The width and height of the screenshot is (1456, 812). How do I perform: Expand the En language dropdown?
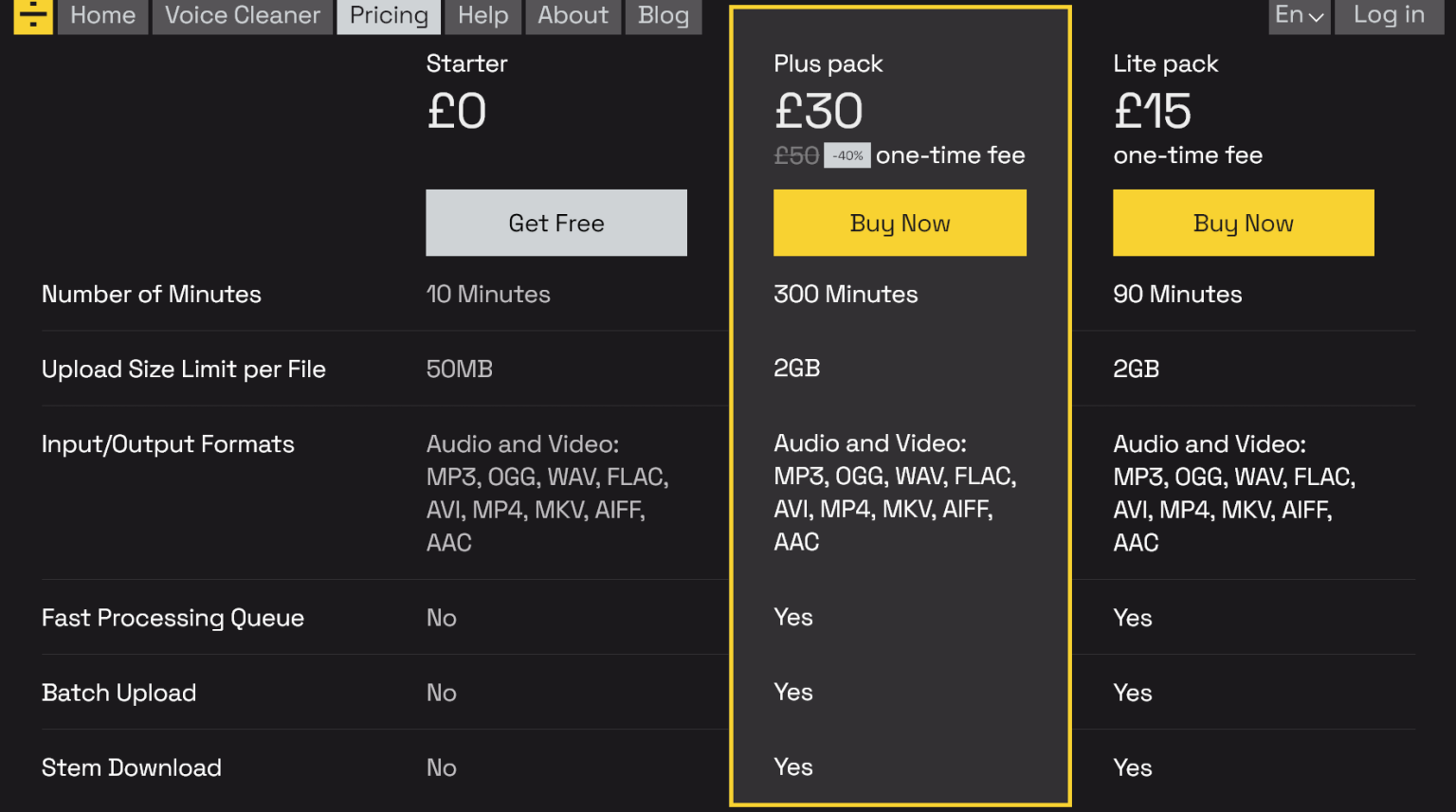pos(1299,16)
